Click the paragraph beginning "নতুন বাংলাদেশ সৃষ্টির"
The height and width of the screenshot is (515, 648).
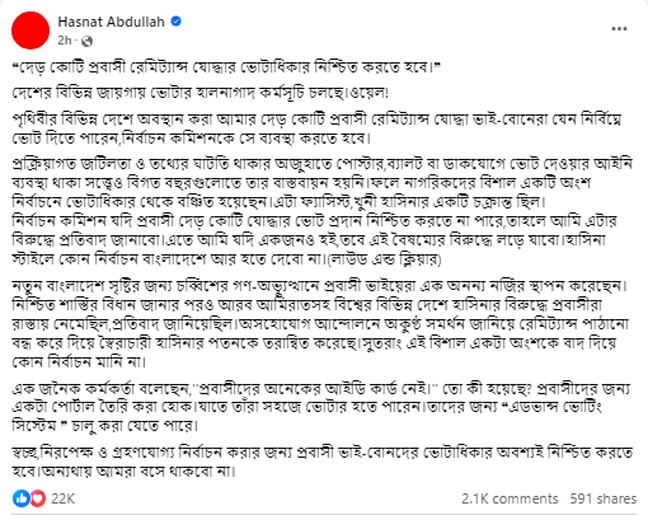click(x=321, y=324)
